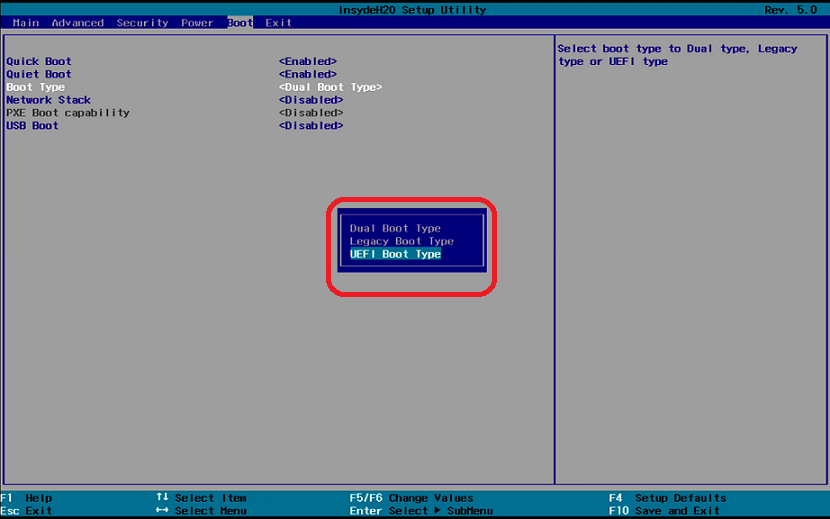The image size is (830, 519).
Task: Click F10 Save and Exit
Action: (665, 511)
